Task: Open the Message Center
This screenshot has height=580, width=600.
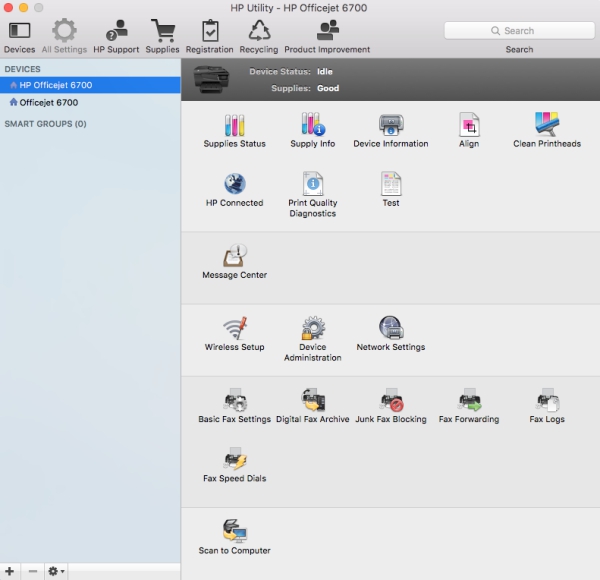Action: click(x=234, y=262)
